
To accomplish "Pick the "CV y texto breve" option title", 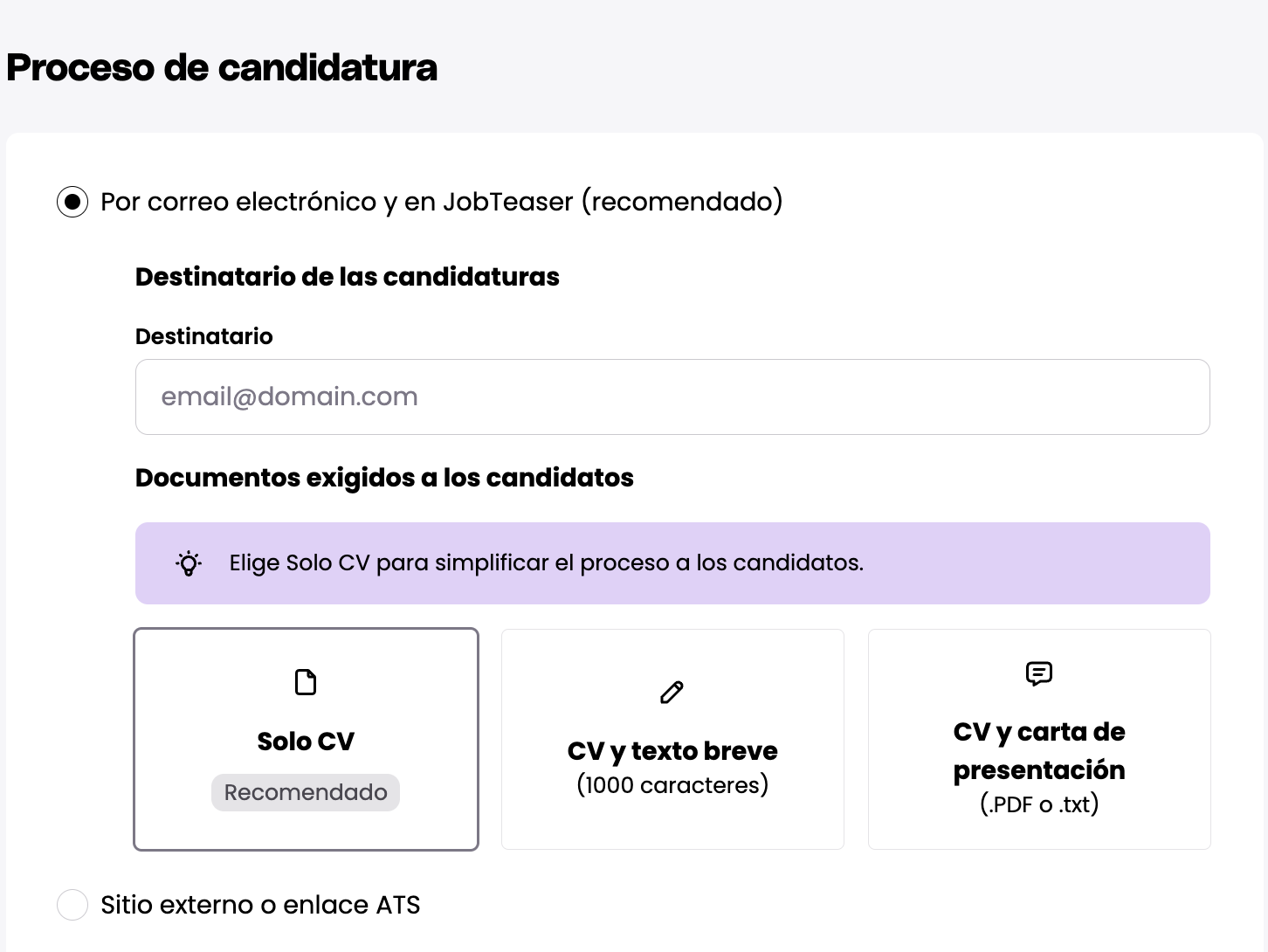I will (x=672, y=751).
